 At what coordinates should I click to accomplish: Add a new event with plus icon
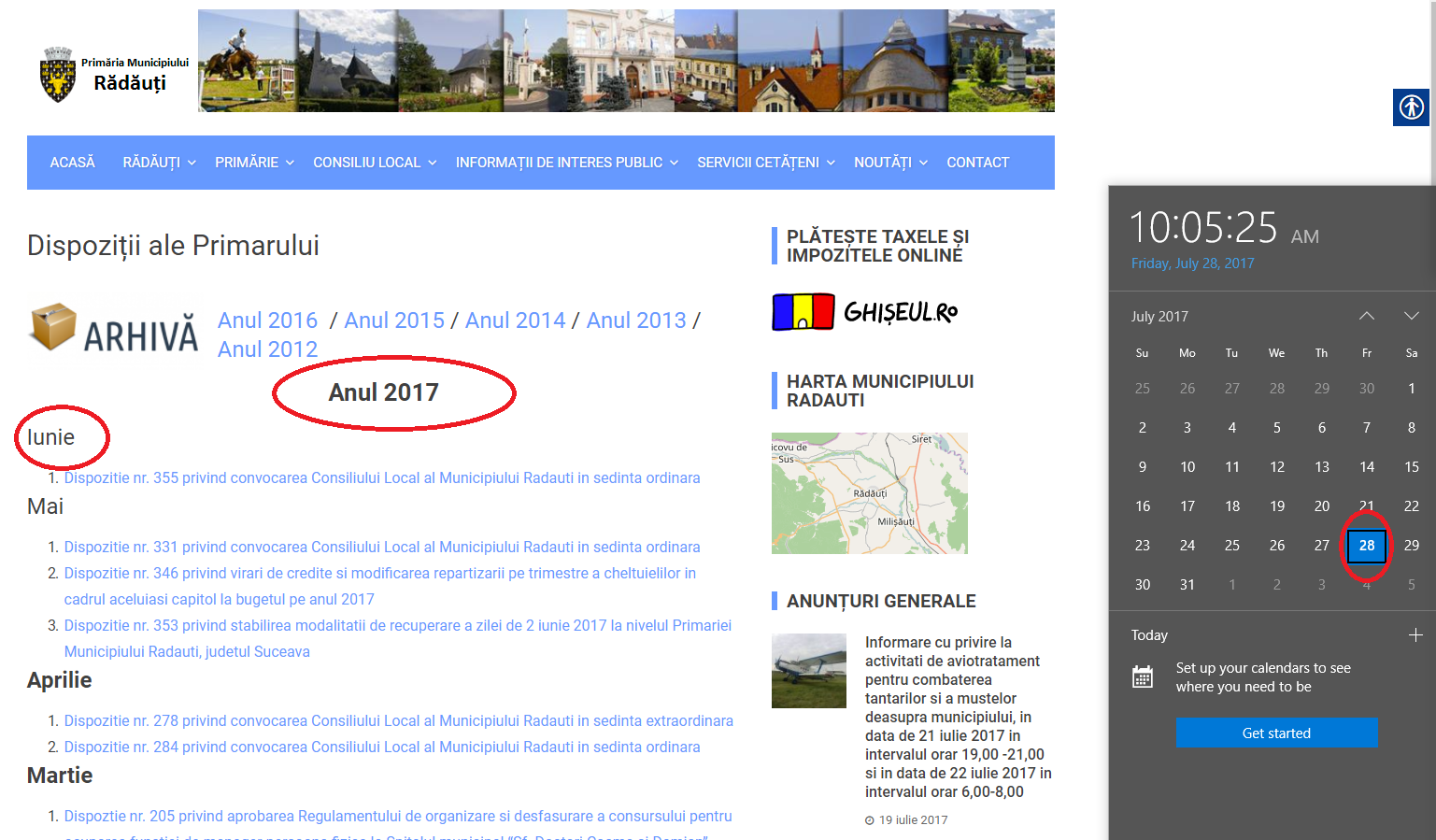click(1415, 635)
